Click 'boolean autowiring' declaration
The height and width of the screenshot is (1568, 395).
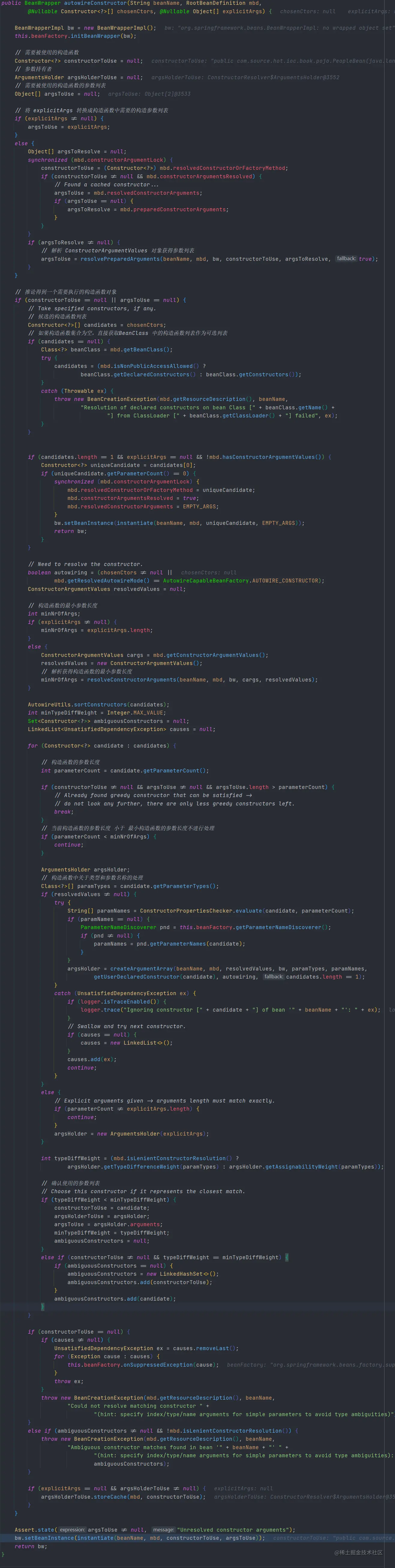pos(57,572)
